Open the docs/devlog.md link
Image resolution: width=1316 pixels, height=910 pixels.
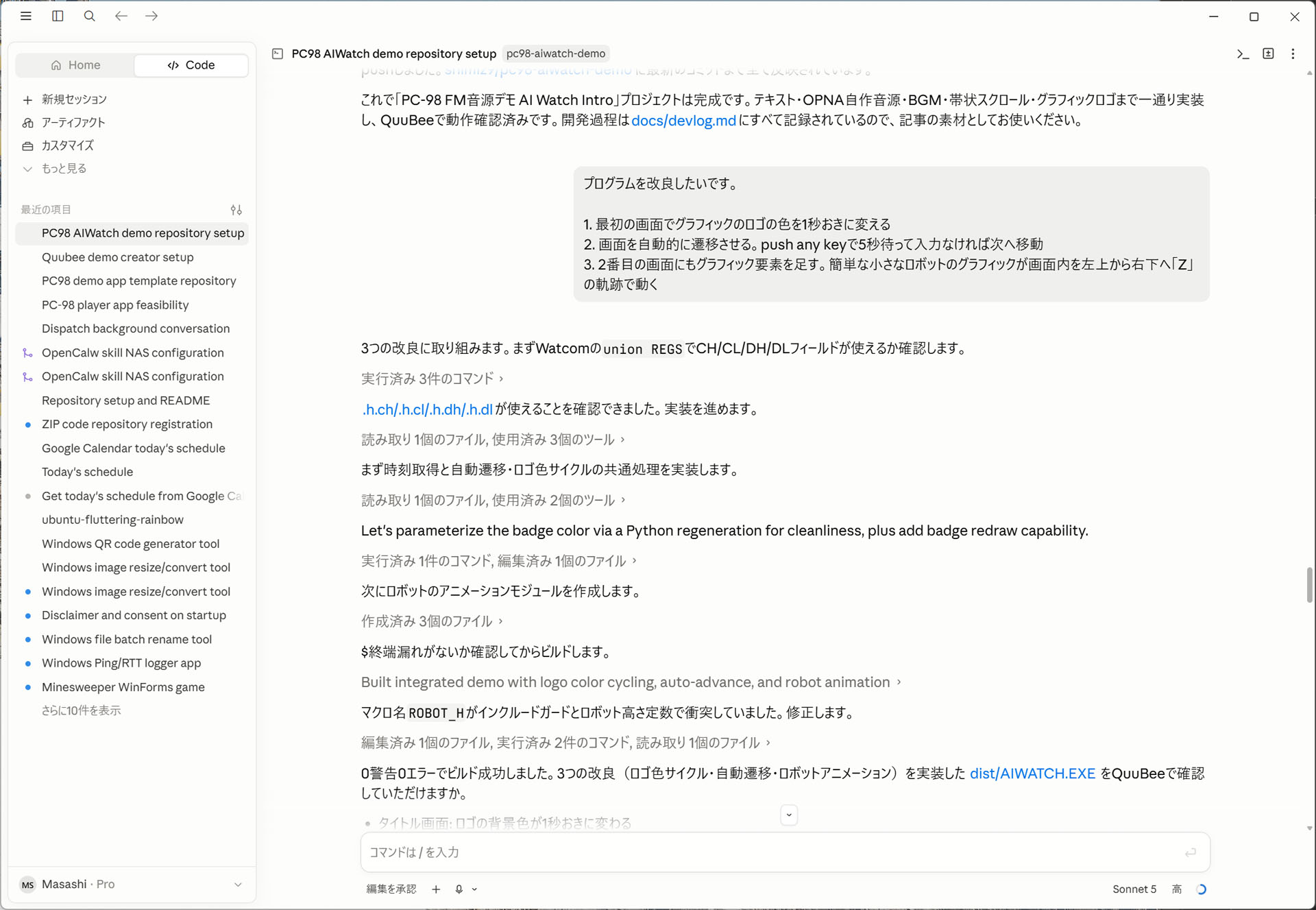(683, 121)
